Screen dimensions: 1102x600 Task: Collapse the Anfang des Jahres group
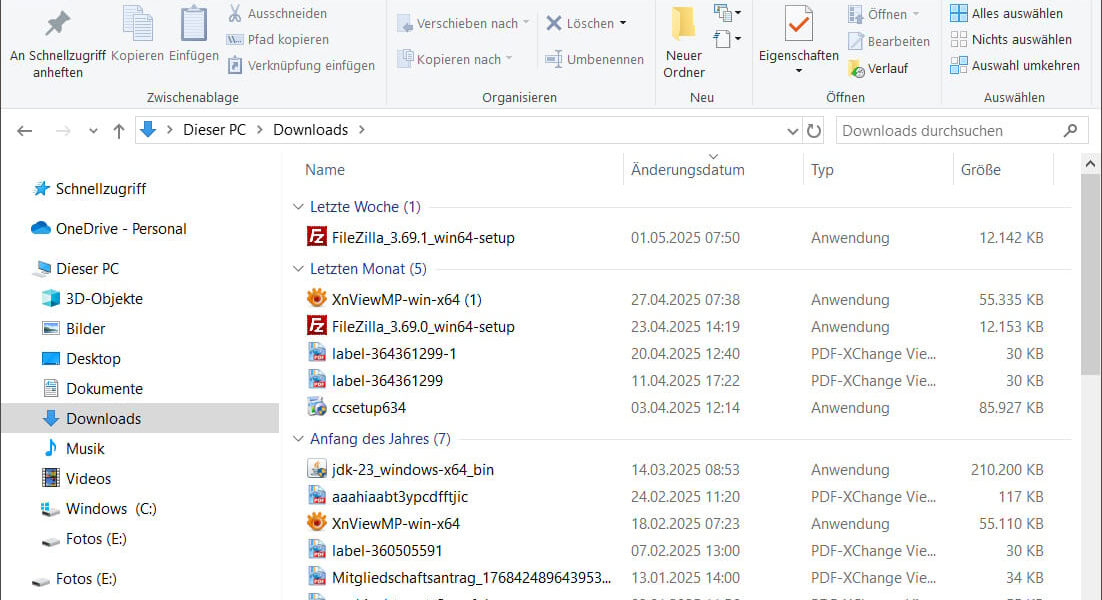click(x=298, y=438)
